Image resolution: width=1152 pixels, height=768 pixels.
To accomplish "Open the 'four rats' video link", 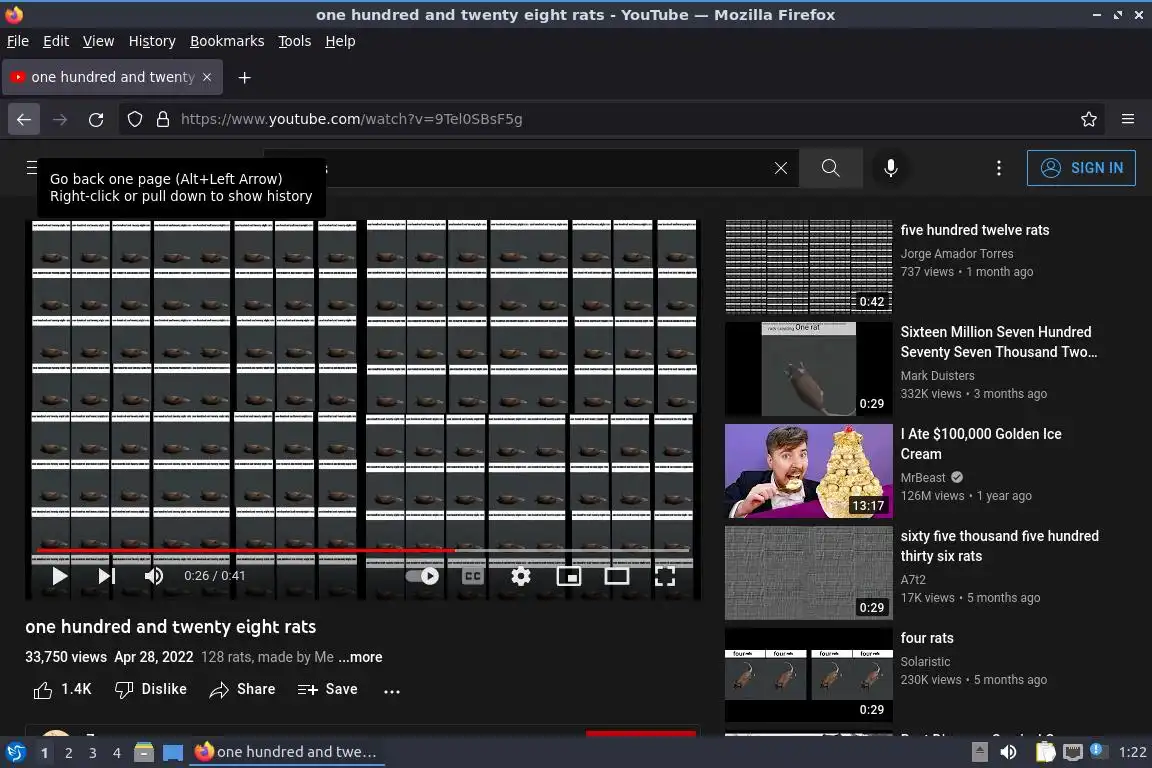I will [926, 638].
